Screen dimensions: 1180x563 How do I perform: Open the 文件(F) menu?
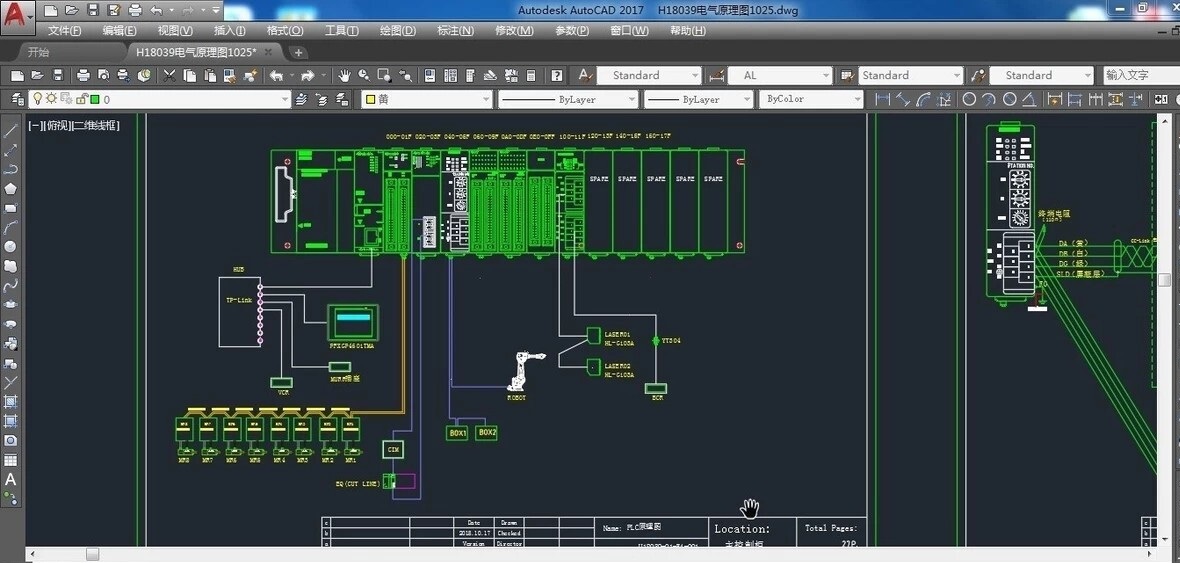tap(65, 31)
